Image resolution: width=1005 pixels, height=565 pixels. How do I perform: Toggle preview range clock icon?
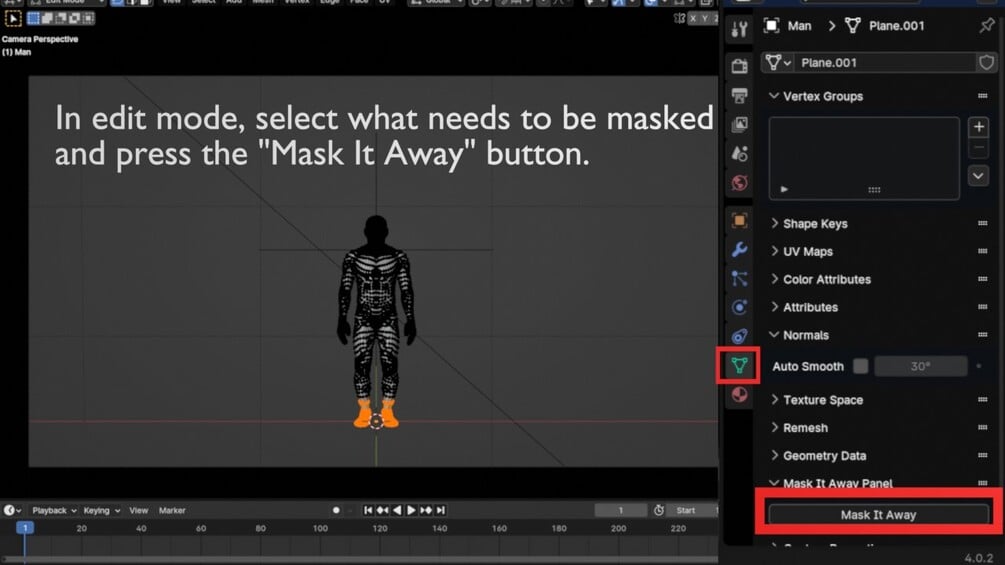[x=659, y=511]
